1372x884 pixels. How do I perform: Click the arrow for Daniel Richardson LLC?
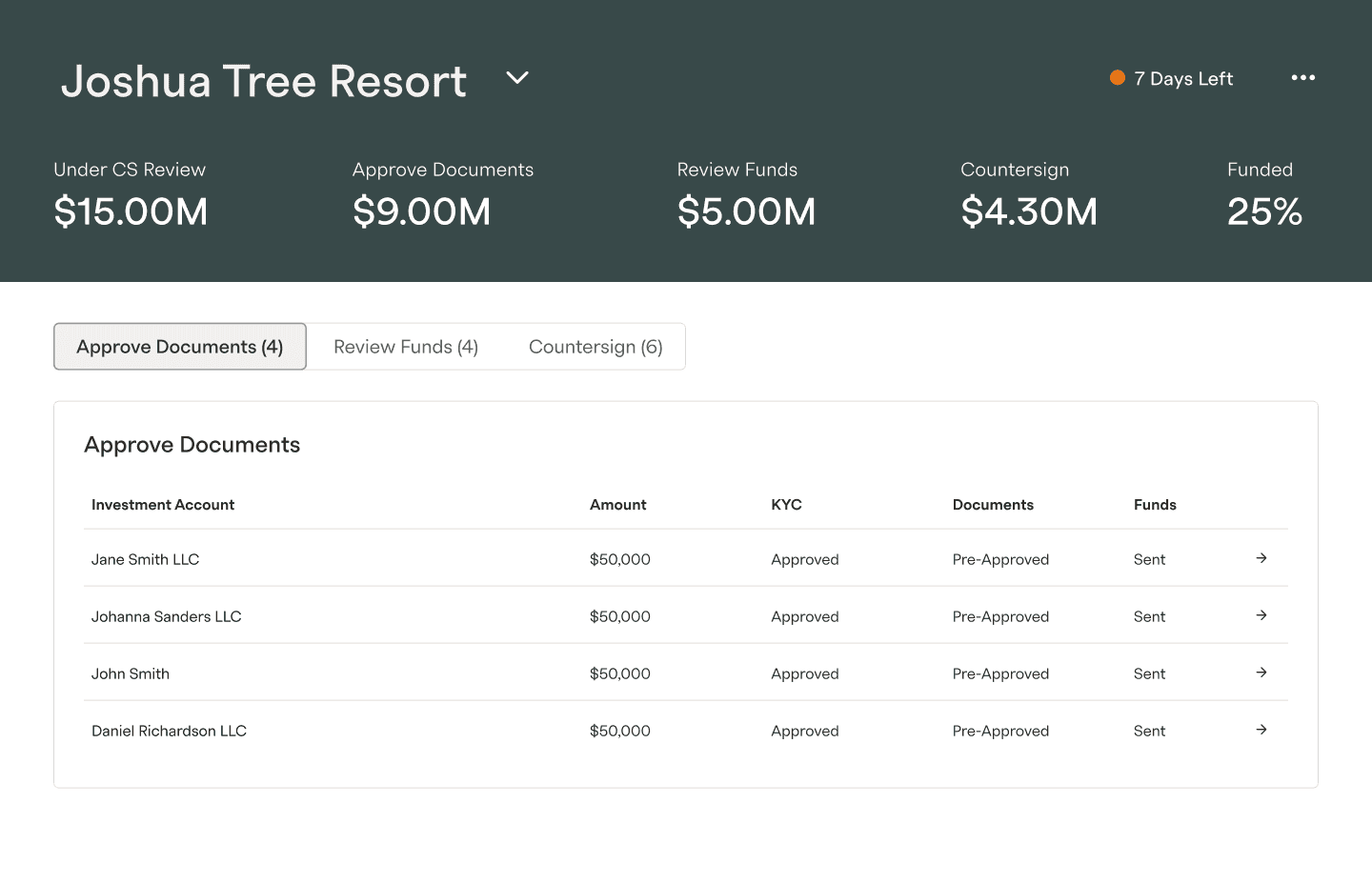(1261, 730)
